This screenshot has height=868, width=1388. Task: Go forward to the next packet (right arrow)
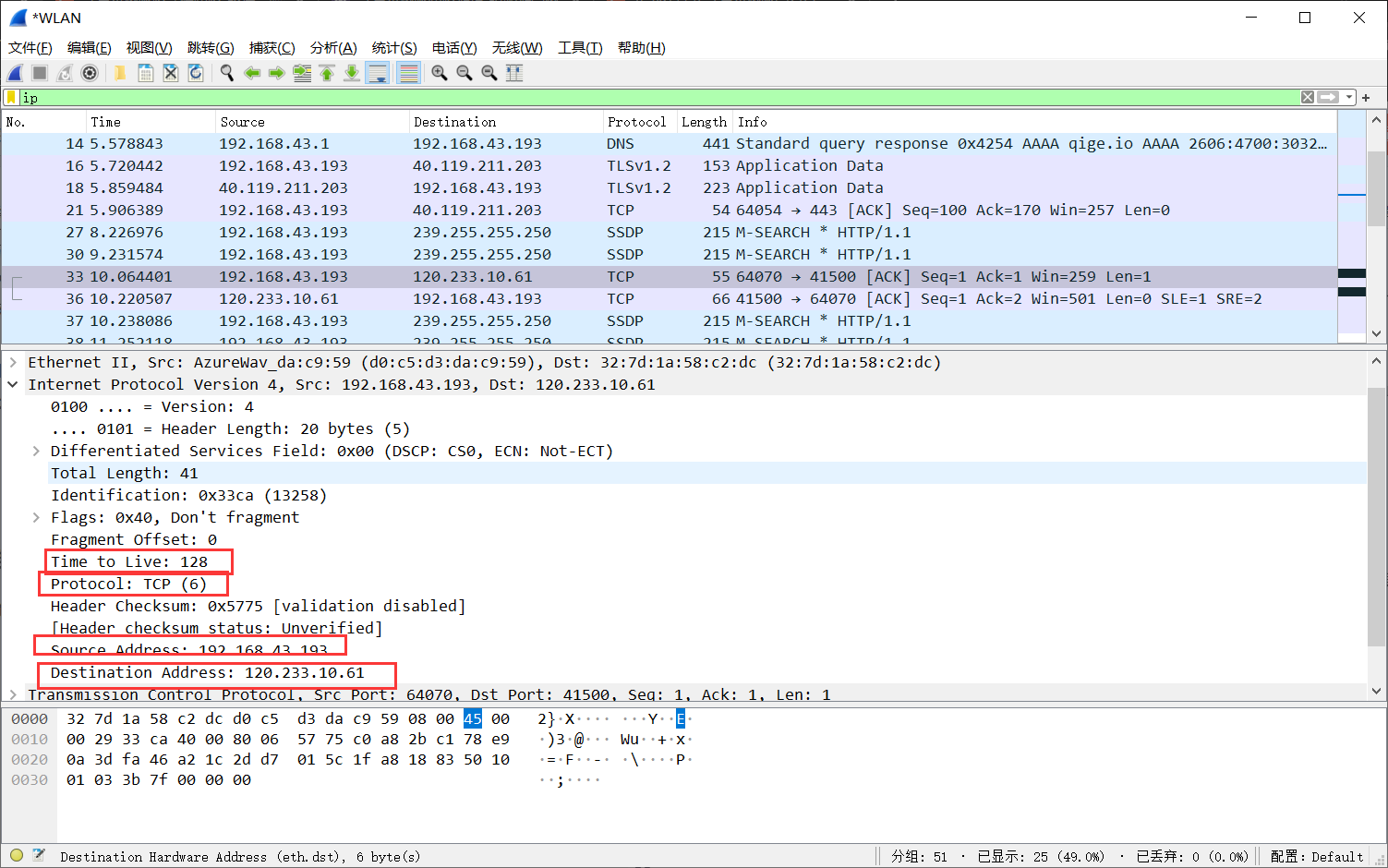click(276, 73)
